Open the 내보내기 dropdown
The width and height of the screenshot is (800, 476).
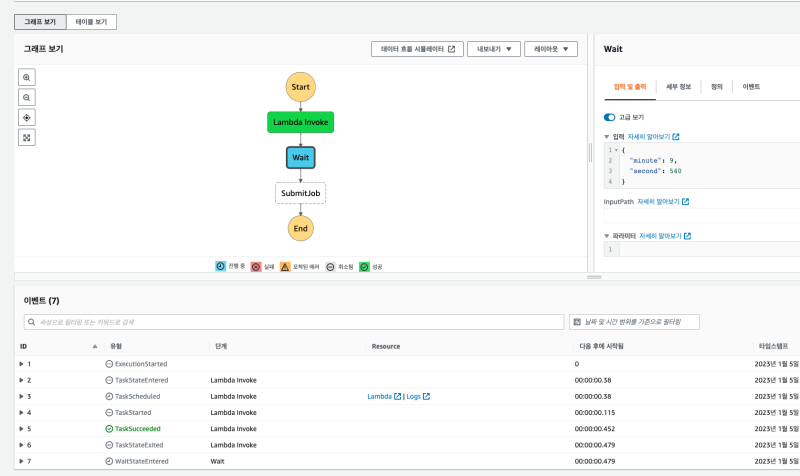coord(494,49)
